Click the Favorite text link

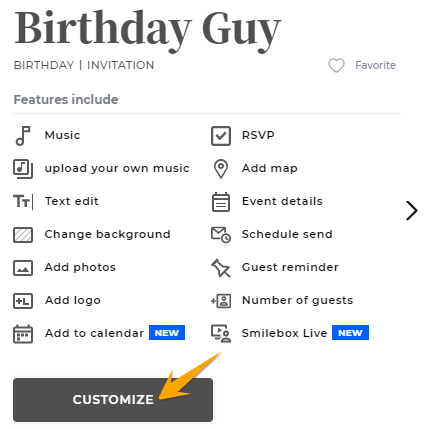click(x=375, y=65)
